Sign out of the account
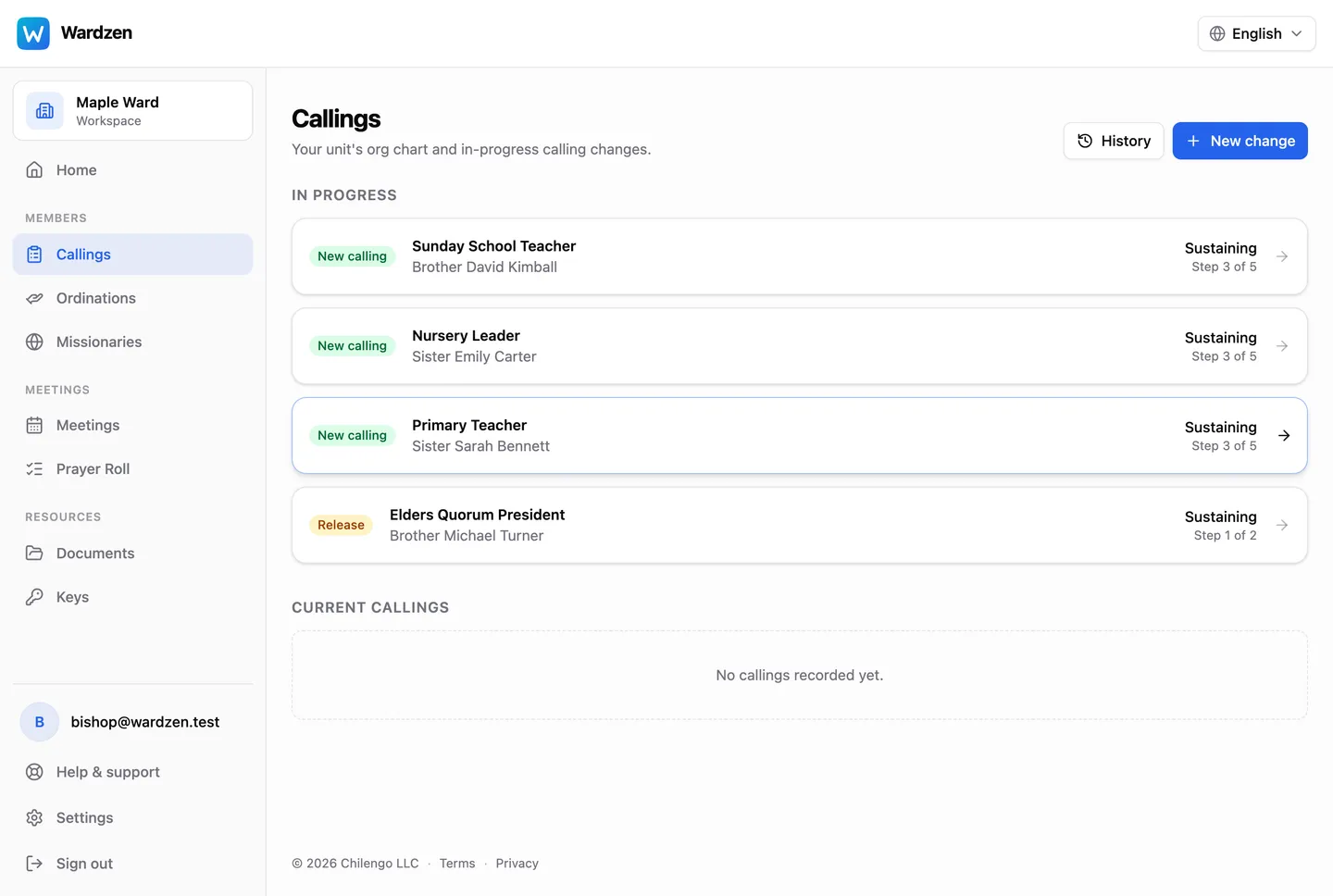The width and height of the screenshot is (1333, 896). [132, 864]
